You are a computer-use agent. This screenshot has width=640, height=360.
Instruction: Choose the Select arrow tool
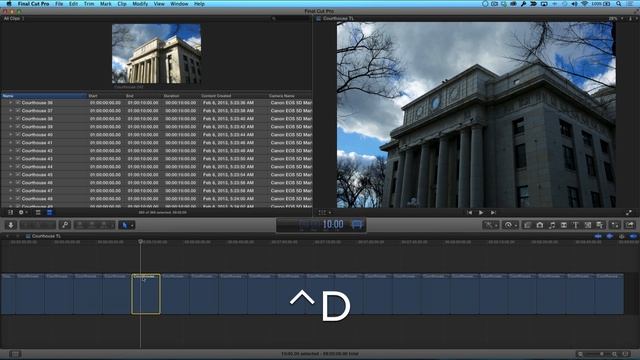[124, 225]
